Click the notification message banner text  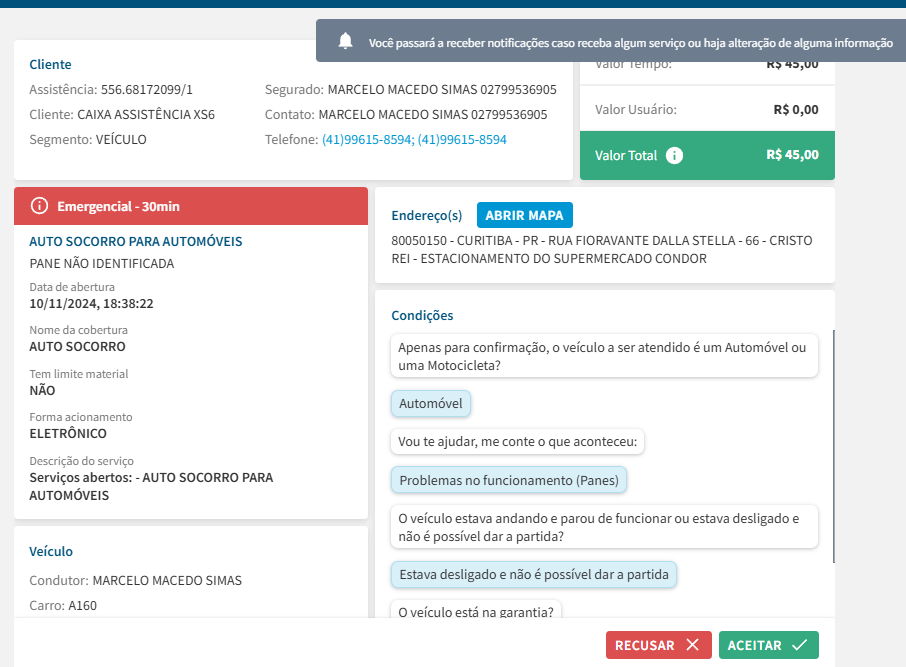tap(630, 43)
